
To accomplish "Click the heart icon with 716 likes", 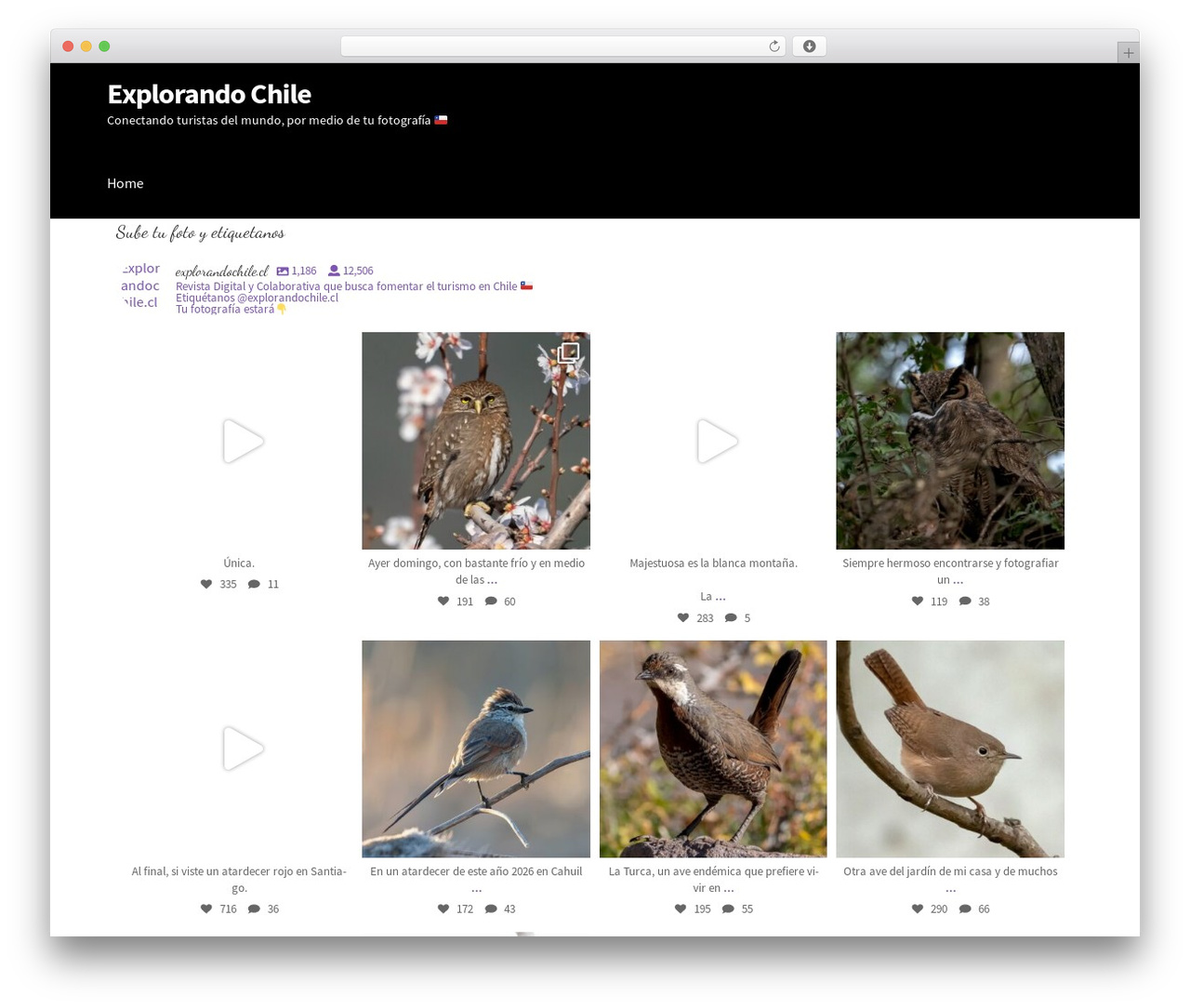I will coord(206,909).
